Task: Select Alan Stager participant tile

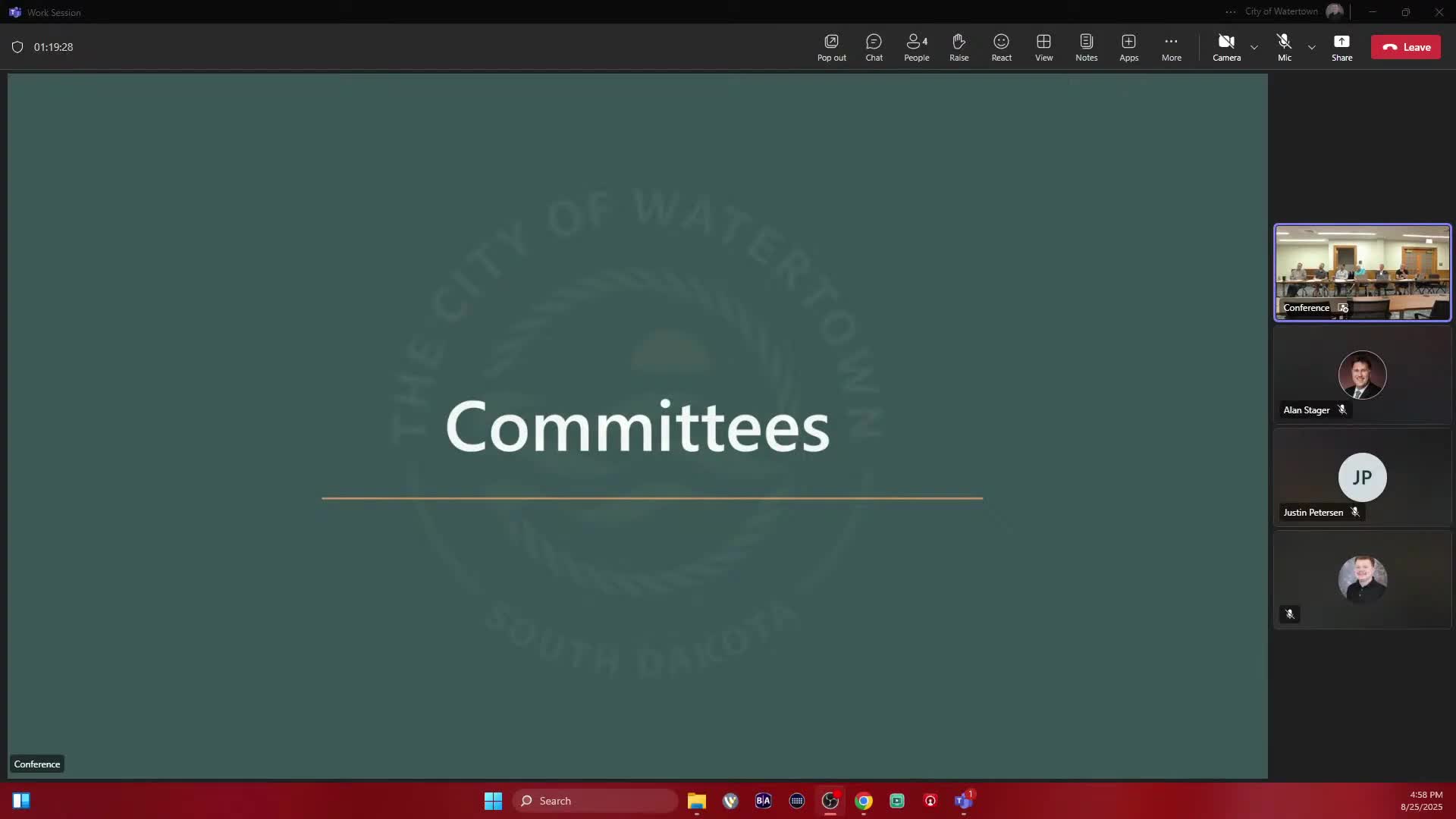Action: [1362, 375]
